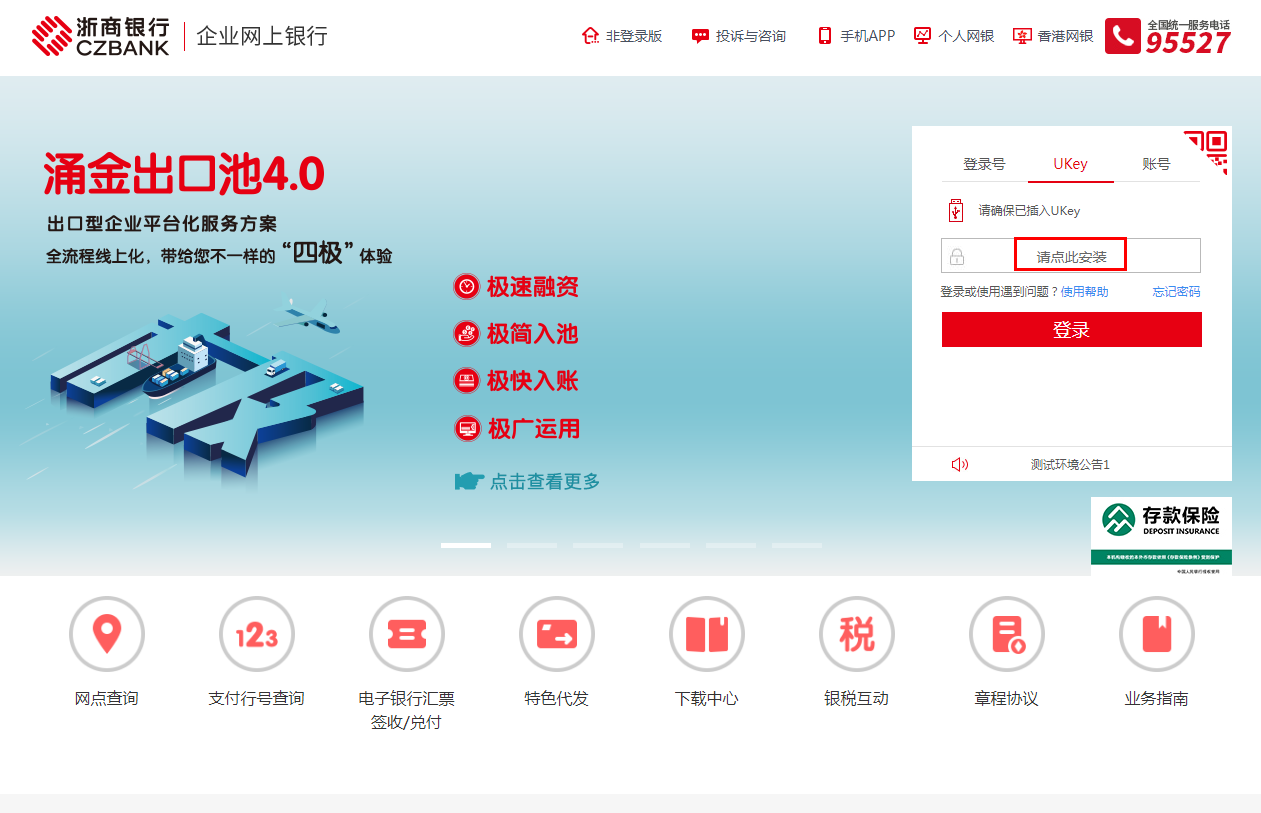This screenshot has width=1261, height=813.
Task: Click the 极广运用 banner text
Action: coord(533,429)
